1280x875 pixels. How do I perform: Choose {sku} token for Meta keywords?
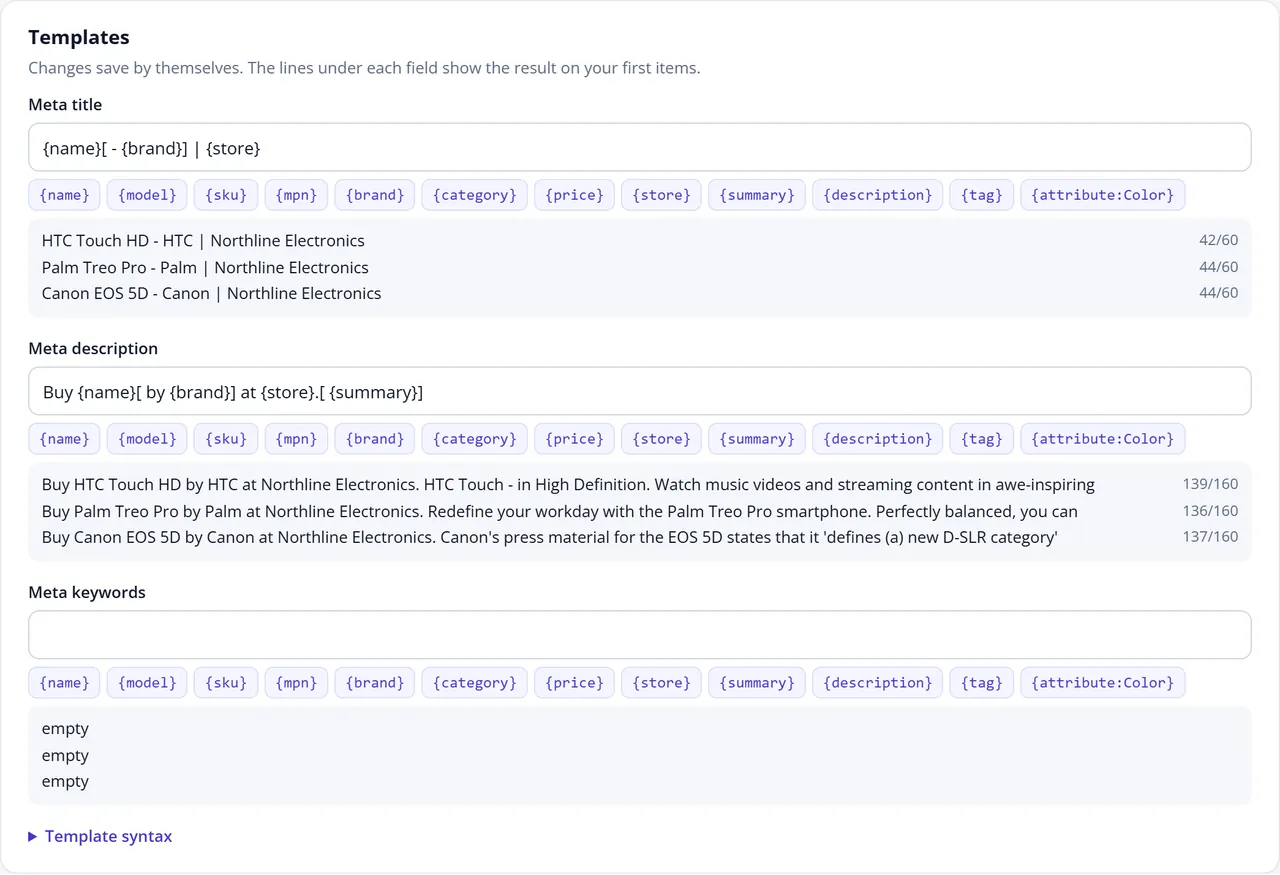(x=226, y=683)
